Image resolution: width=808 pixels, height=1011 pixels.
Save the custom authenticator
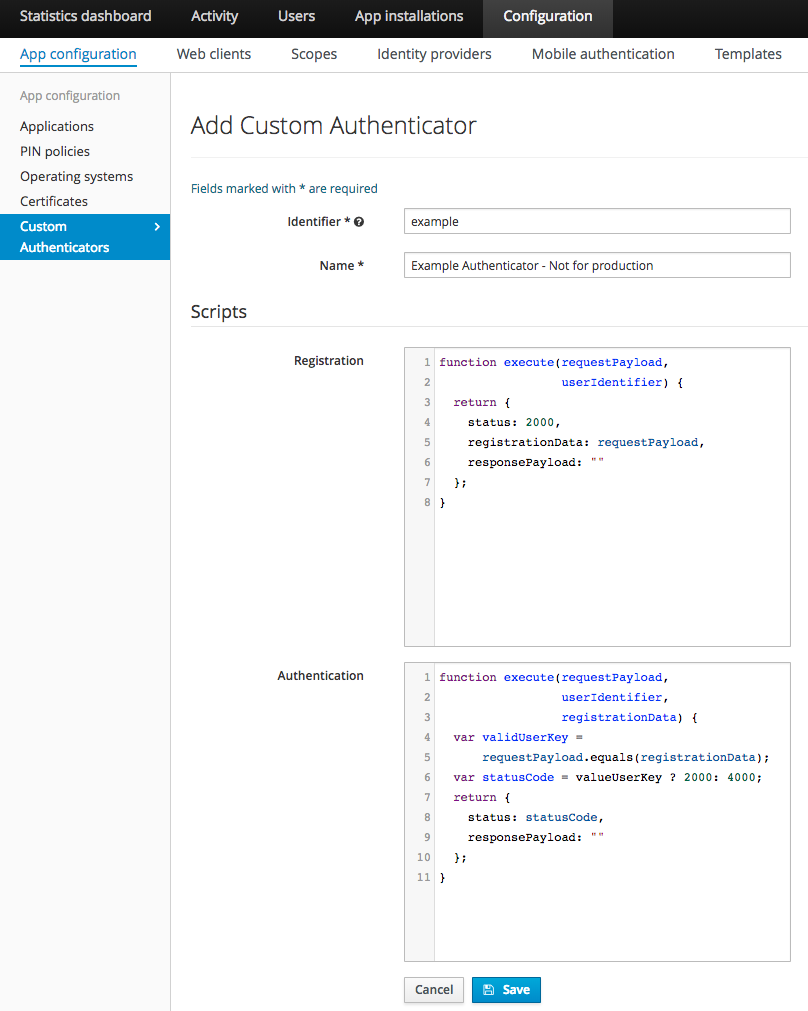point(506,990)
